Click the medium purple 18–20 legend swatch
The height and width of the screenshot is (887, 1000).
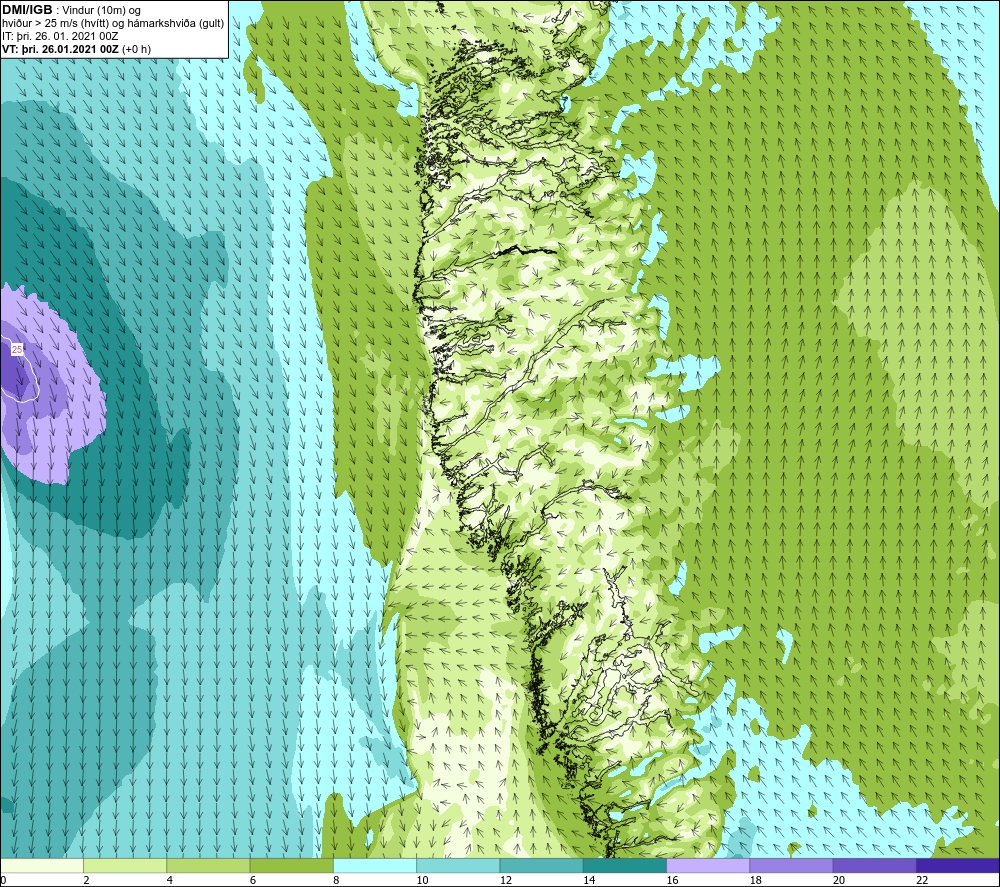pos(791,865)
